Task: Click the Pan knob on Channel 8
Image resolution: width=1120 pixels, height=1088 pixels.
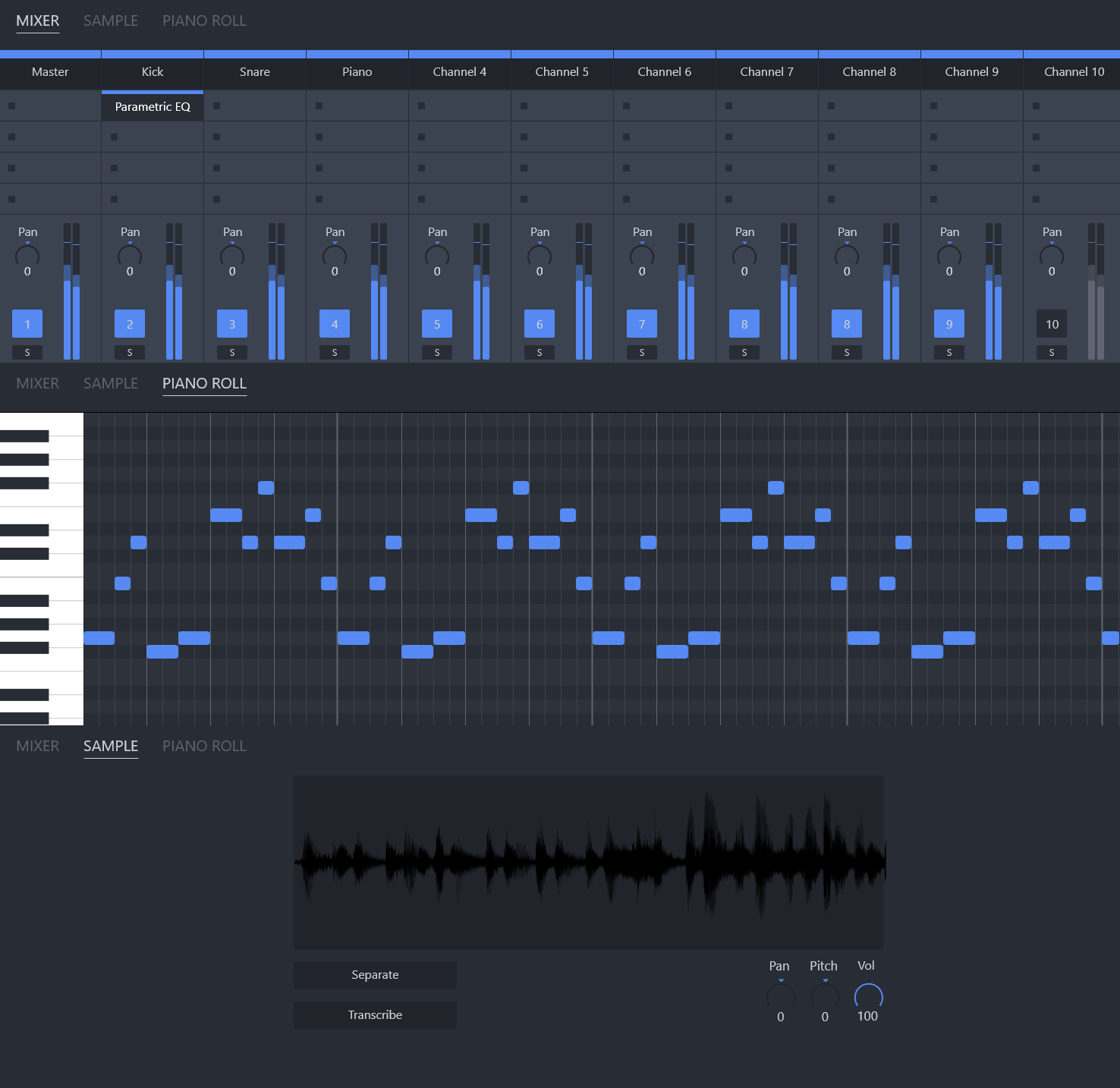Action: pyautogui.click(x=847, y=256)
